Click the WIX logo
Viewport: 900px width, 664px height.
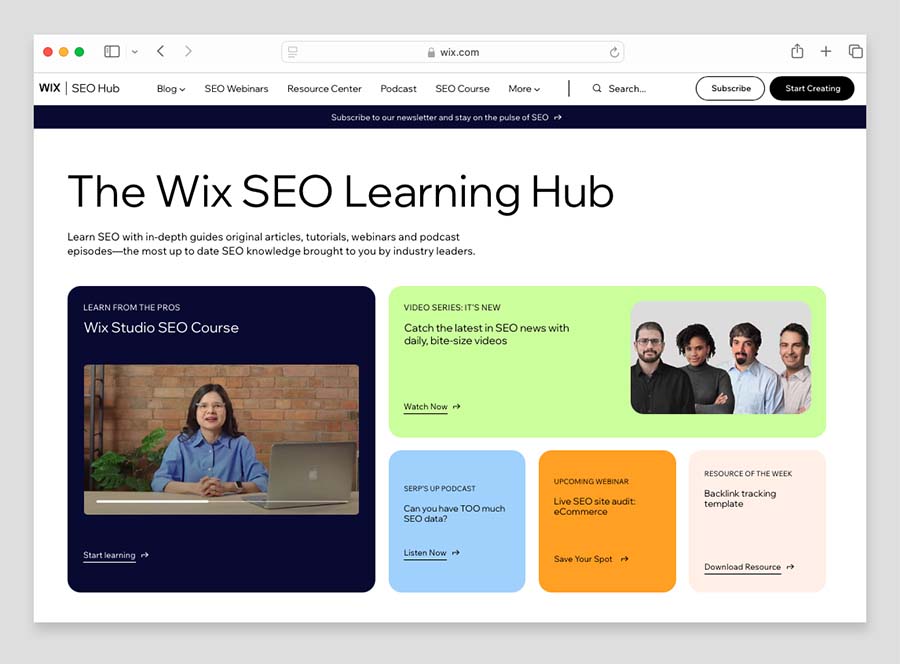tap(49, 88)
